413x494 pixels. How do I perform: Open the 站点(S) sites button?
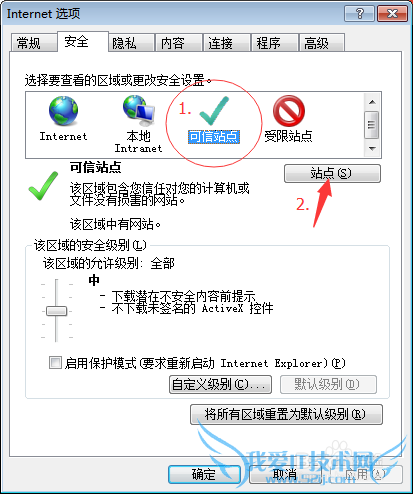click(332, 173)
